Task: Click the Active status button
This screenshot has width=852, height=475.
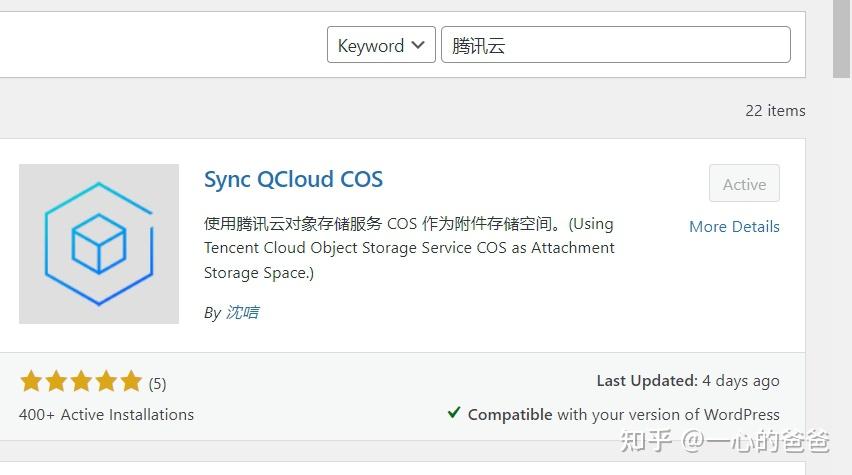Action: [744, 184]
